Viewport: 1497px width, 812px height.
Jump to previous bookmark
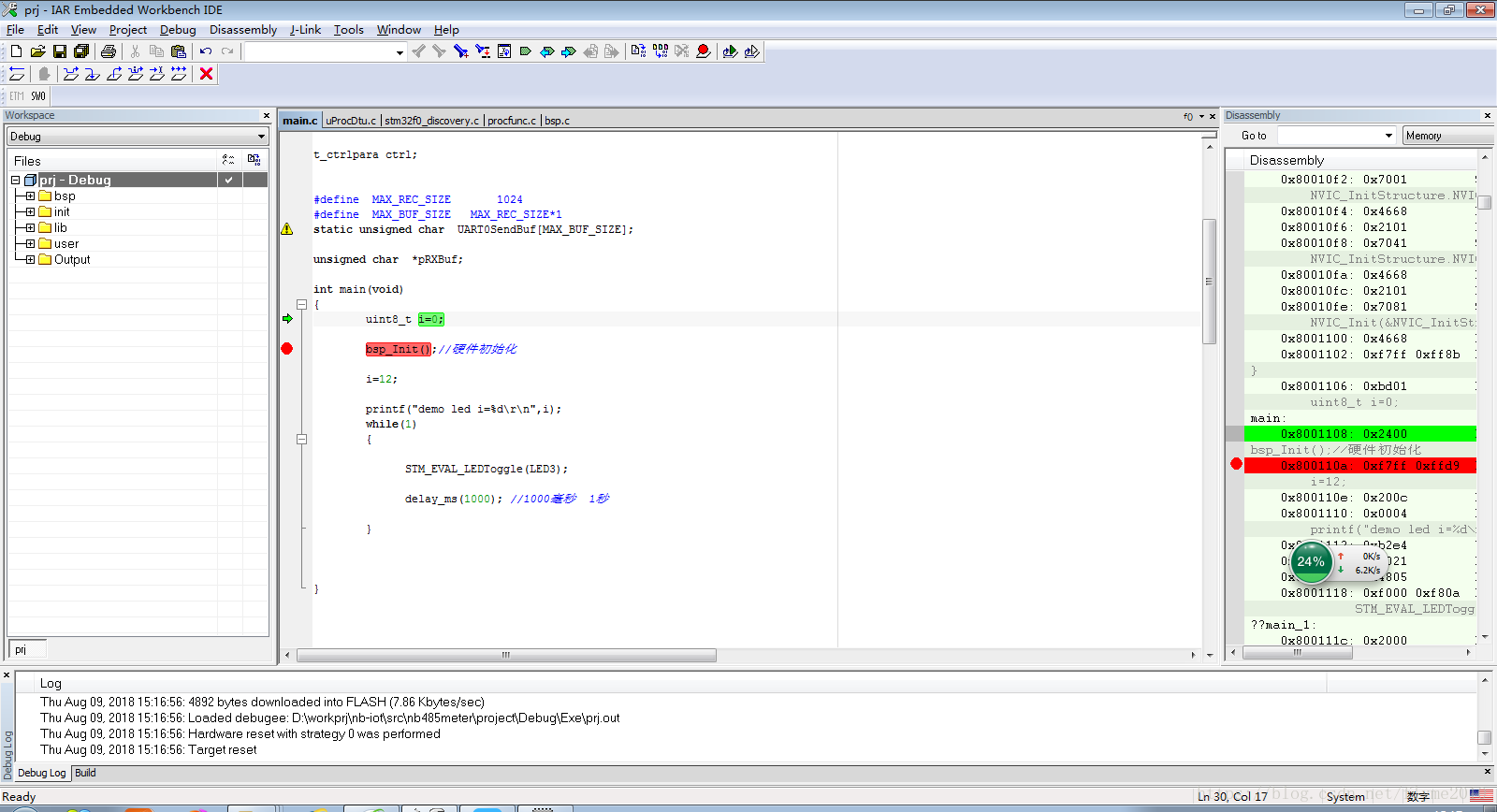pyautogui.click(x=546, y=51)
